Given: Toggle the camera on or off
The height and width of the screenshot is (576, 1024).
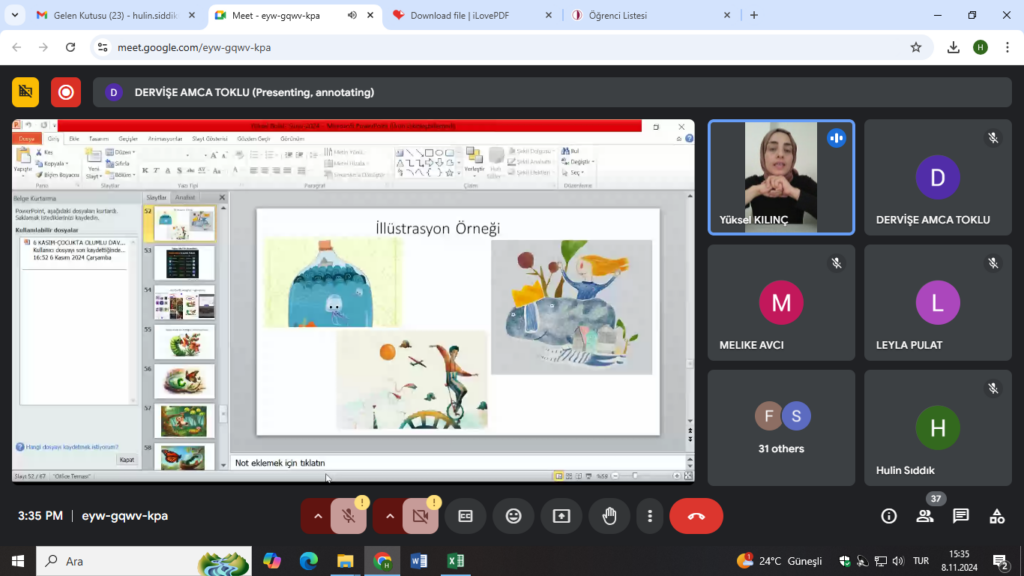Looking at the screenshot, I should pyautogui.click(x=420, y=516).
